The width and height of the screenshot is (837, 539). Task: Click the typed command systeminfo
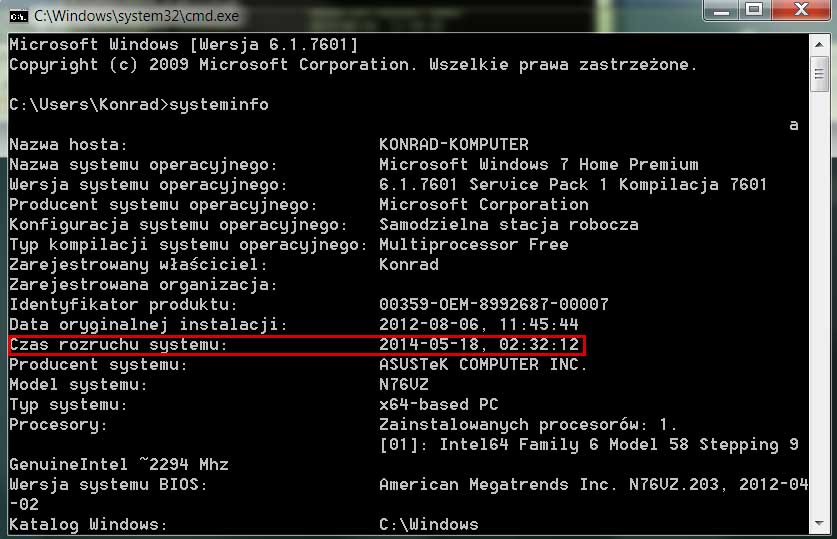coord(219,105)
